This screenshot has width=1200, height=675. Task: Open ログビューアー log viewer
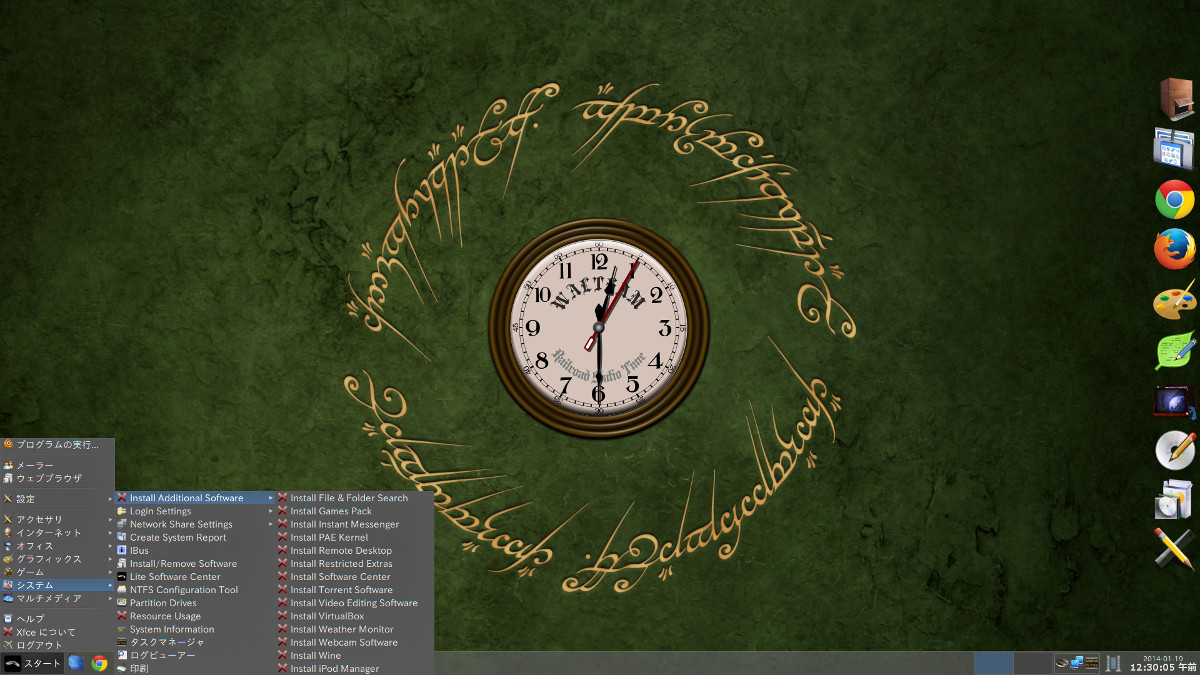195,655
